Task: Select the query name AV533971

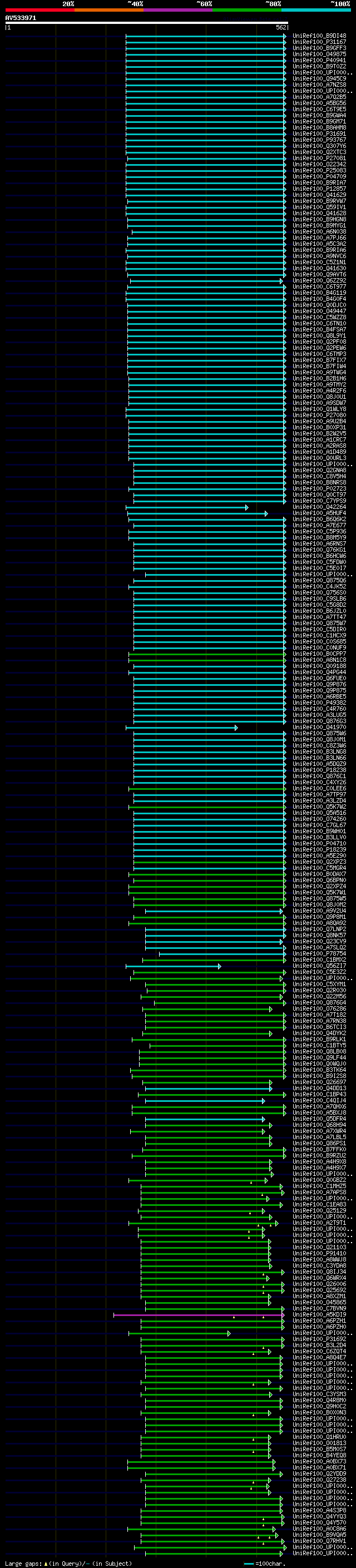Action: click(21, 18)
